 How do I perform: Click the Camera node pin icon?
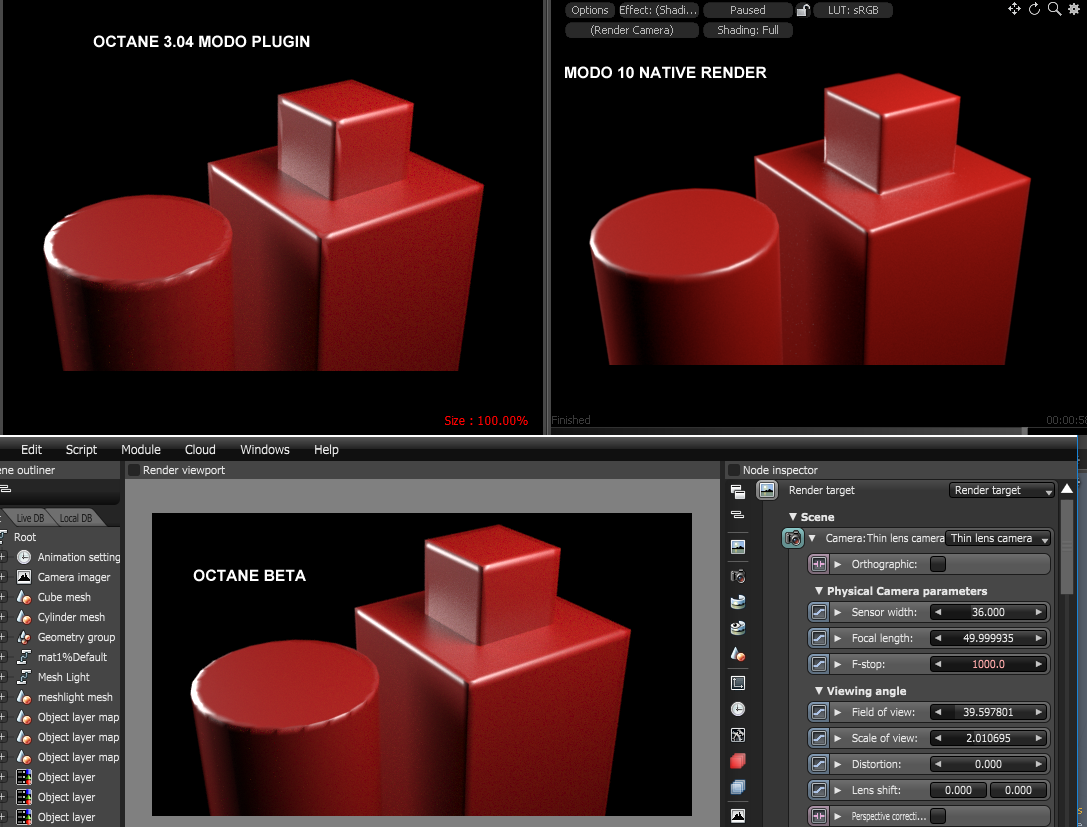(x=792, y=538)
